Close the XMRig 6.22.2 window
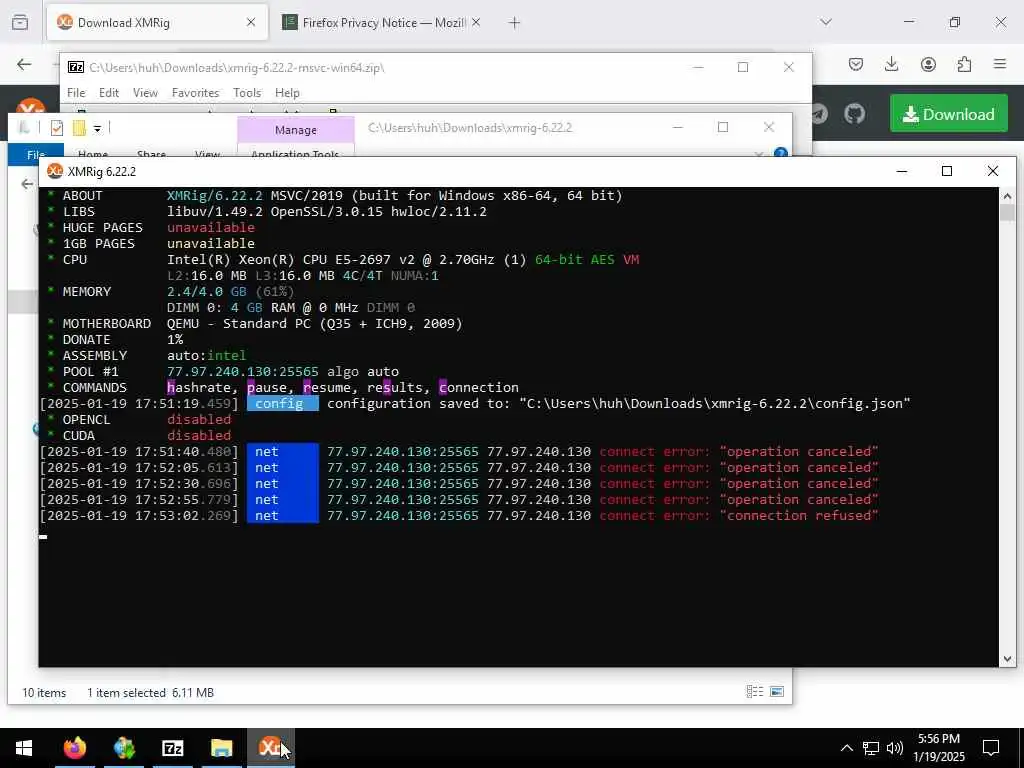This screenshot has width=1024, height=768. pos(993,171)
